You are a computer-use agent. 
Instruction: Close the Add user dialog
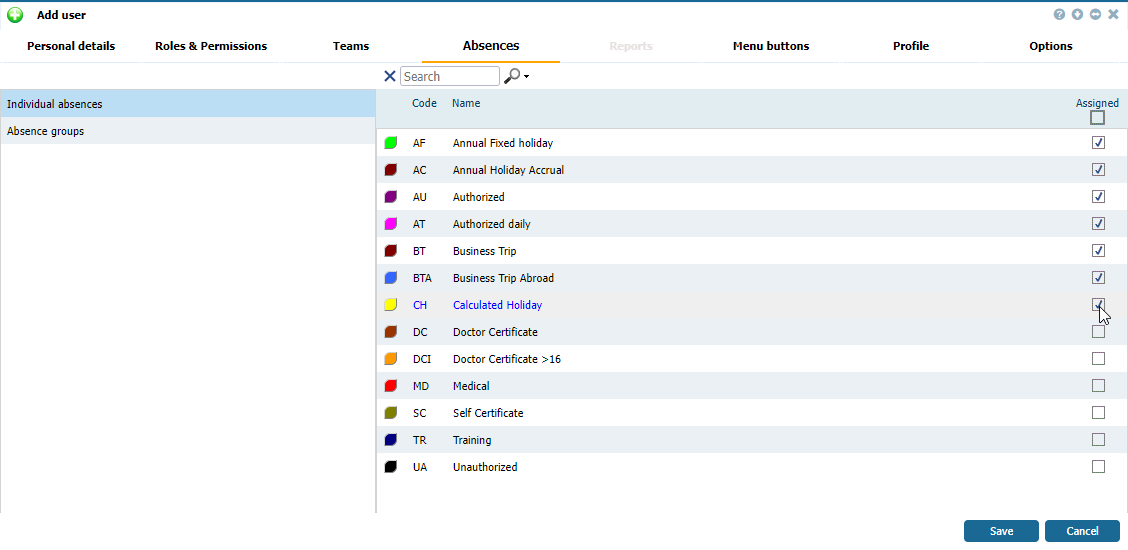click(x=1113, y=15)
